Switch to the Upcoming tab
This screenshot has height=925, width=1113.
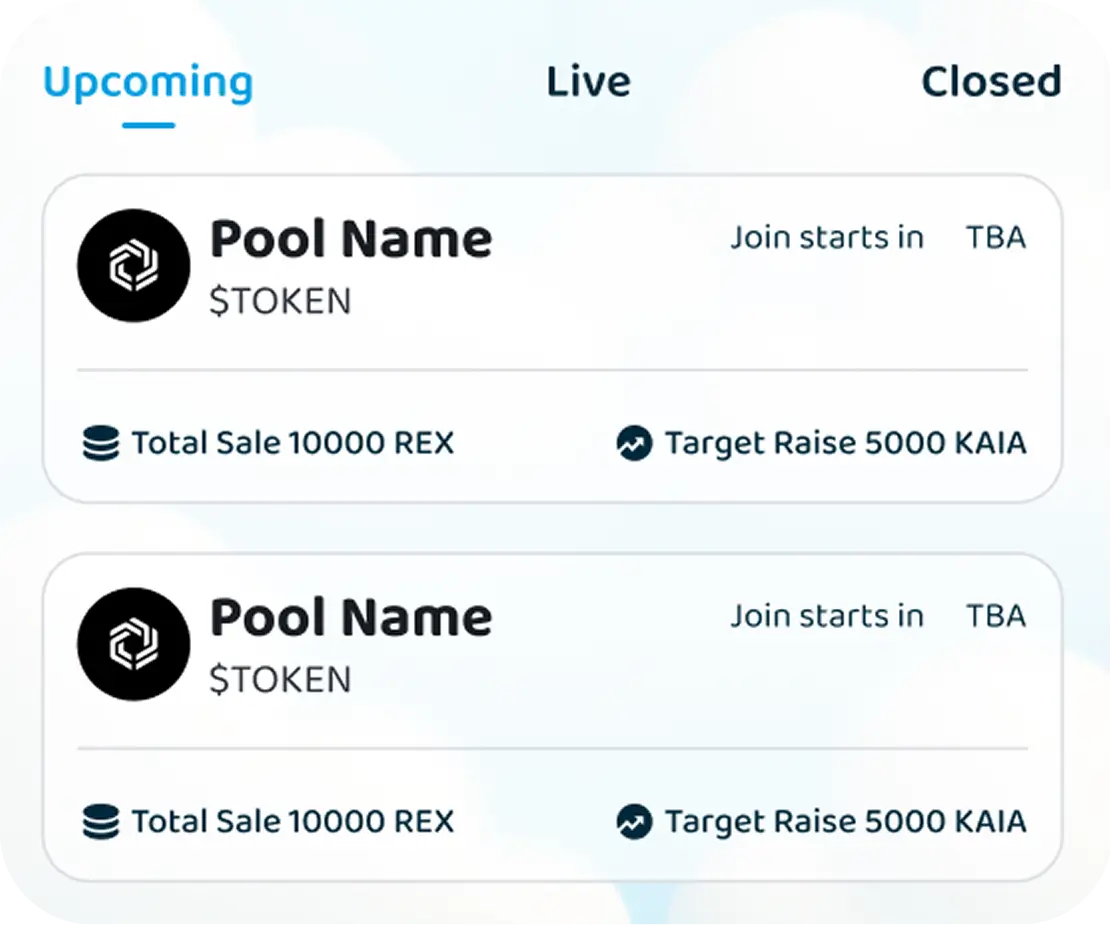coord(148,82)
